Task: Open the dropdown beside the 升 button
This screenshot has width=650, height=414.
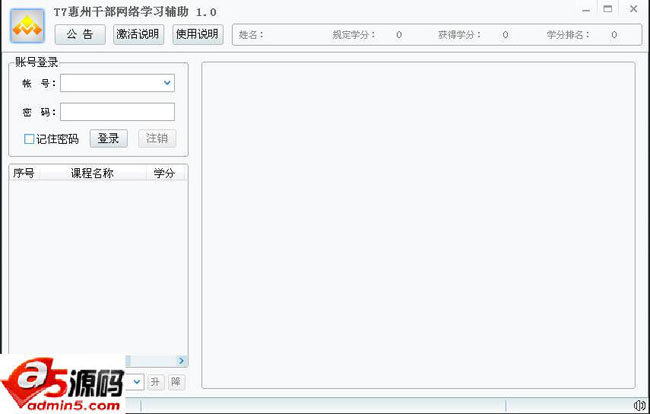Action: click(136, 382)
